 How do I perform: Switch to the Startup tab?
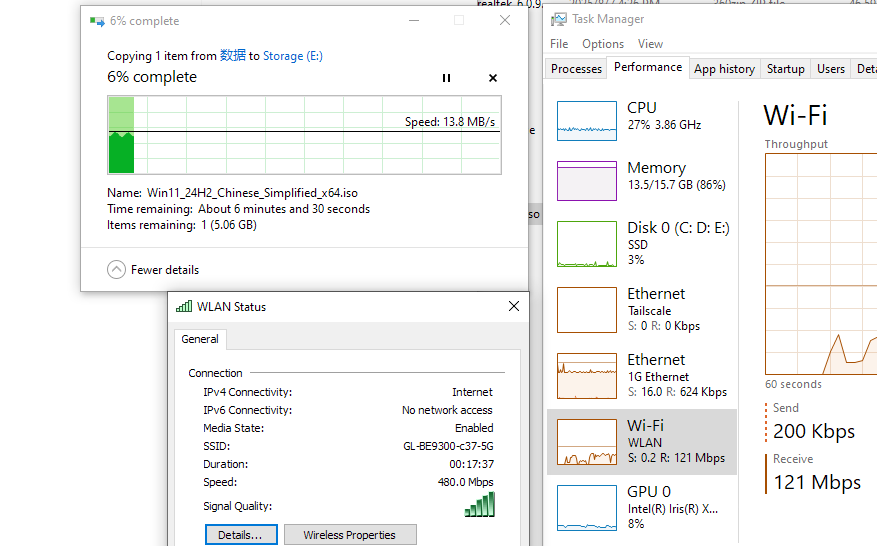click(x=785, y=69)
